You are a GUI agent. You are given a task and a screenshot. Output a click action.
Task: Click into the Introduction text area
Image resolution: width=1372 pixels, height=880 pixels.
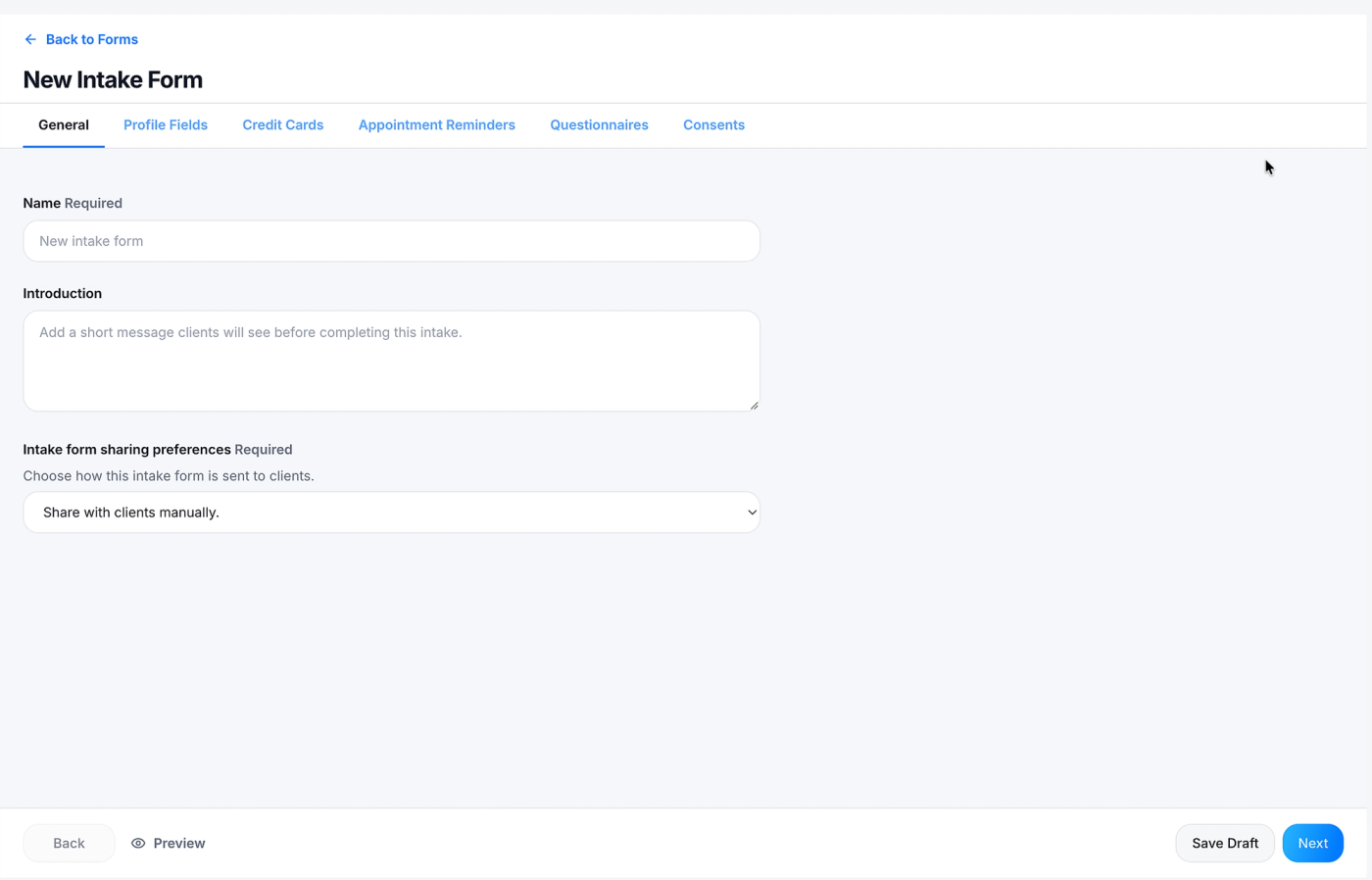click(392, 361)
